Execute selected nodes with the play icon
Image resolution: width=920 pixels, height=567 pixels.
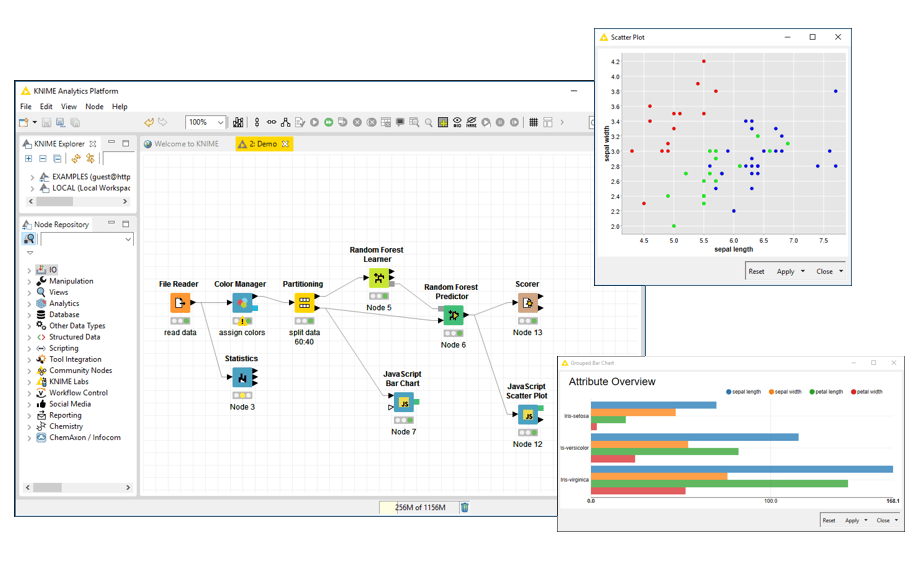coord(314,122)
